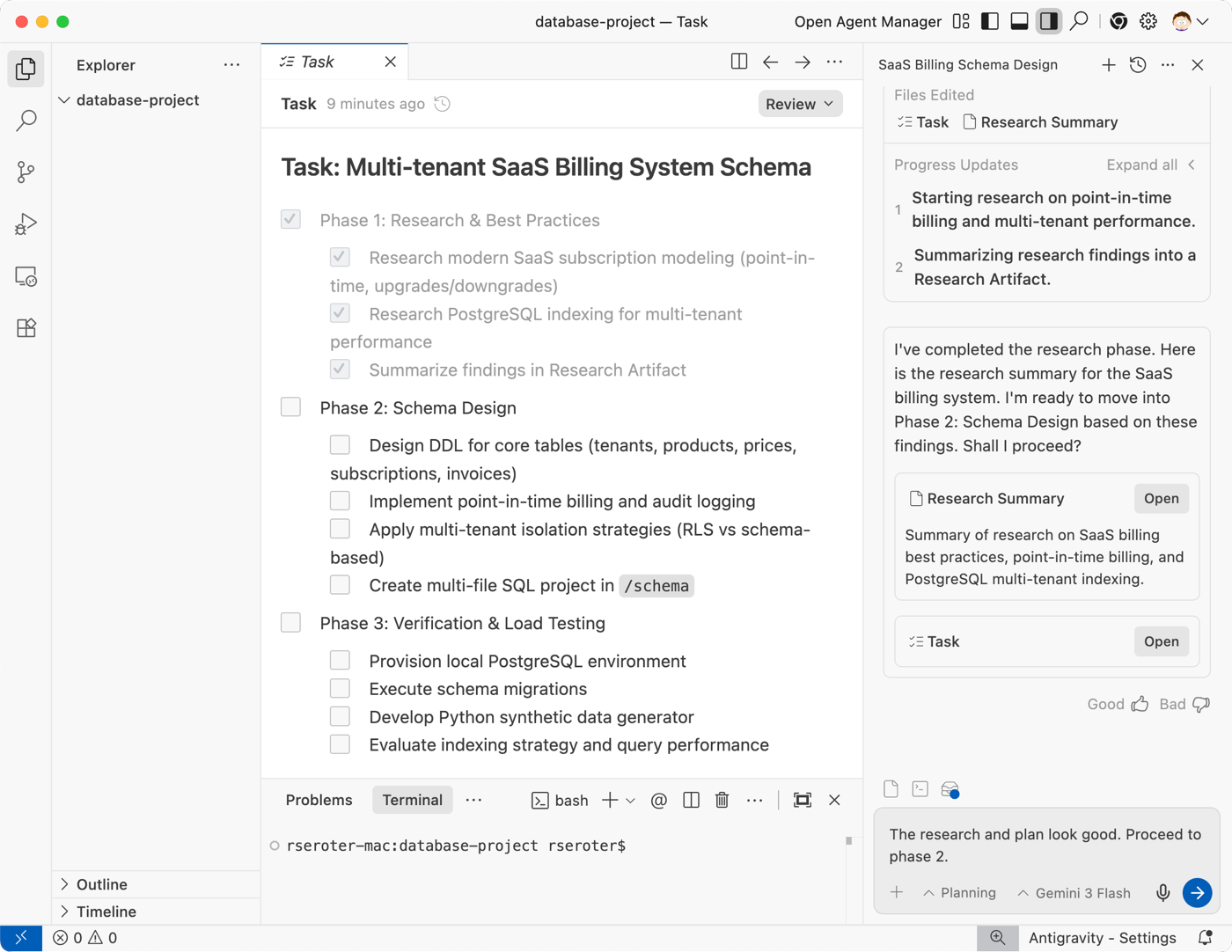Check the Phase 2: Schema Design checkbox
The height and width of the screenshot is (952, 1232).
click(x=290, y=407)
